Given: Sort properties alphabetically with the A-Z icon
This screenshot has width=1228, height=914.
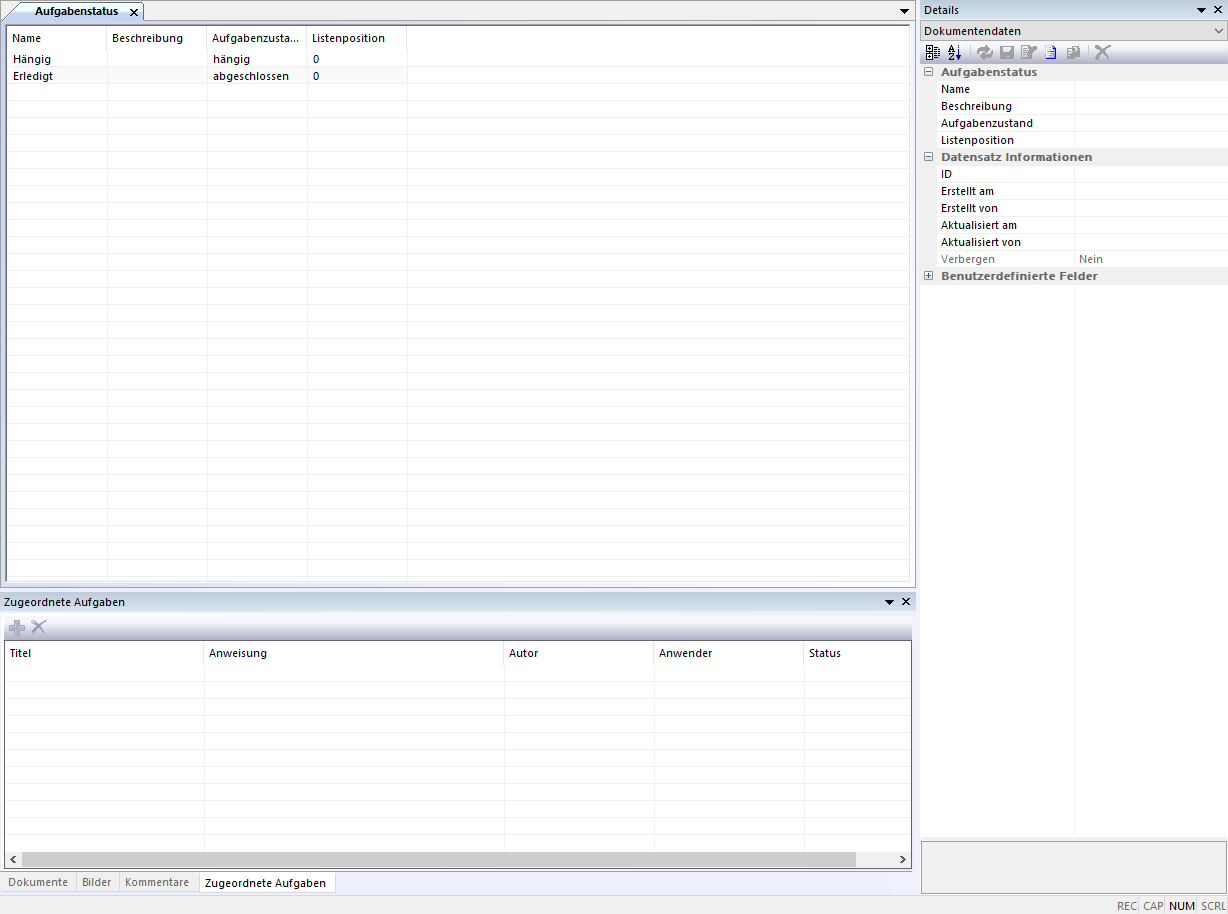Looking at the screenshot, I should point(954,52).
